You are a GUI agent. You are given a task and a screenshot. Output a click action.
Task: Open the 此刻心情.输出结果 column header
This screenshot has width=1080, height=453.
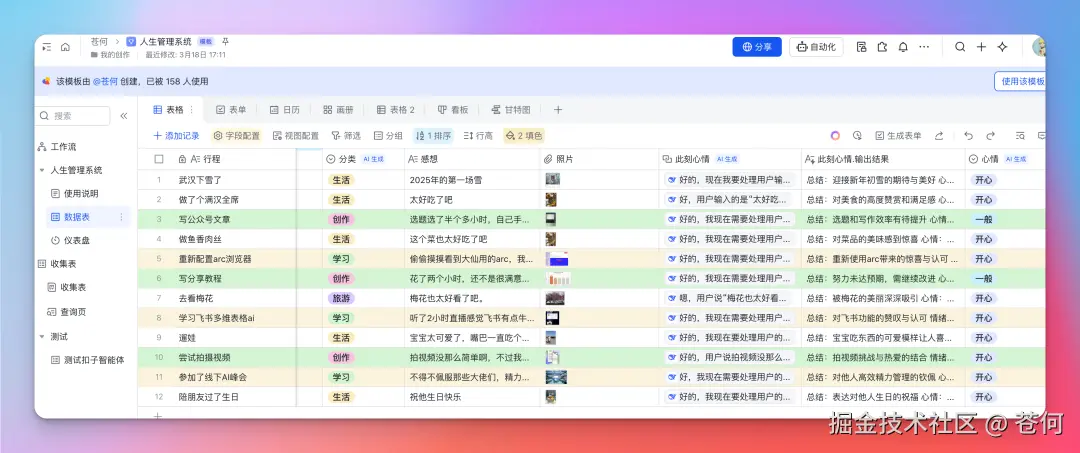pyautogui.click(x=883, y=159)
